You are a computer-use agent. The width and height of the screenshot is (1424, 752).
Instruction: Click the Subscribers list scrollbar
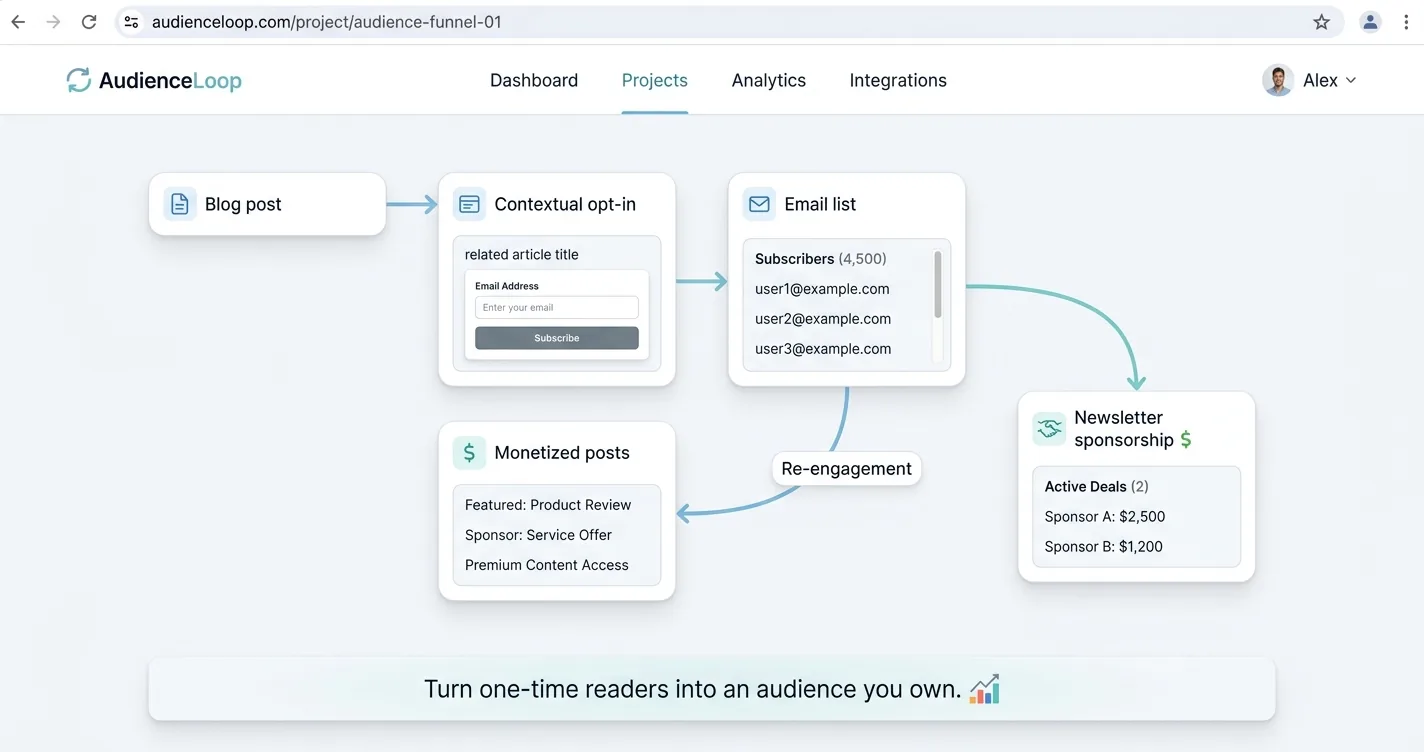coord(938,285)
